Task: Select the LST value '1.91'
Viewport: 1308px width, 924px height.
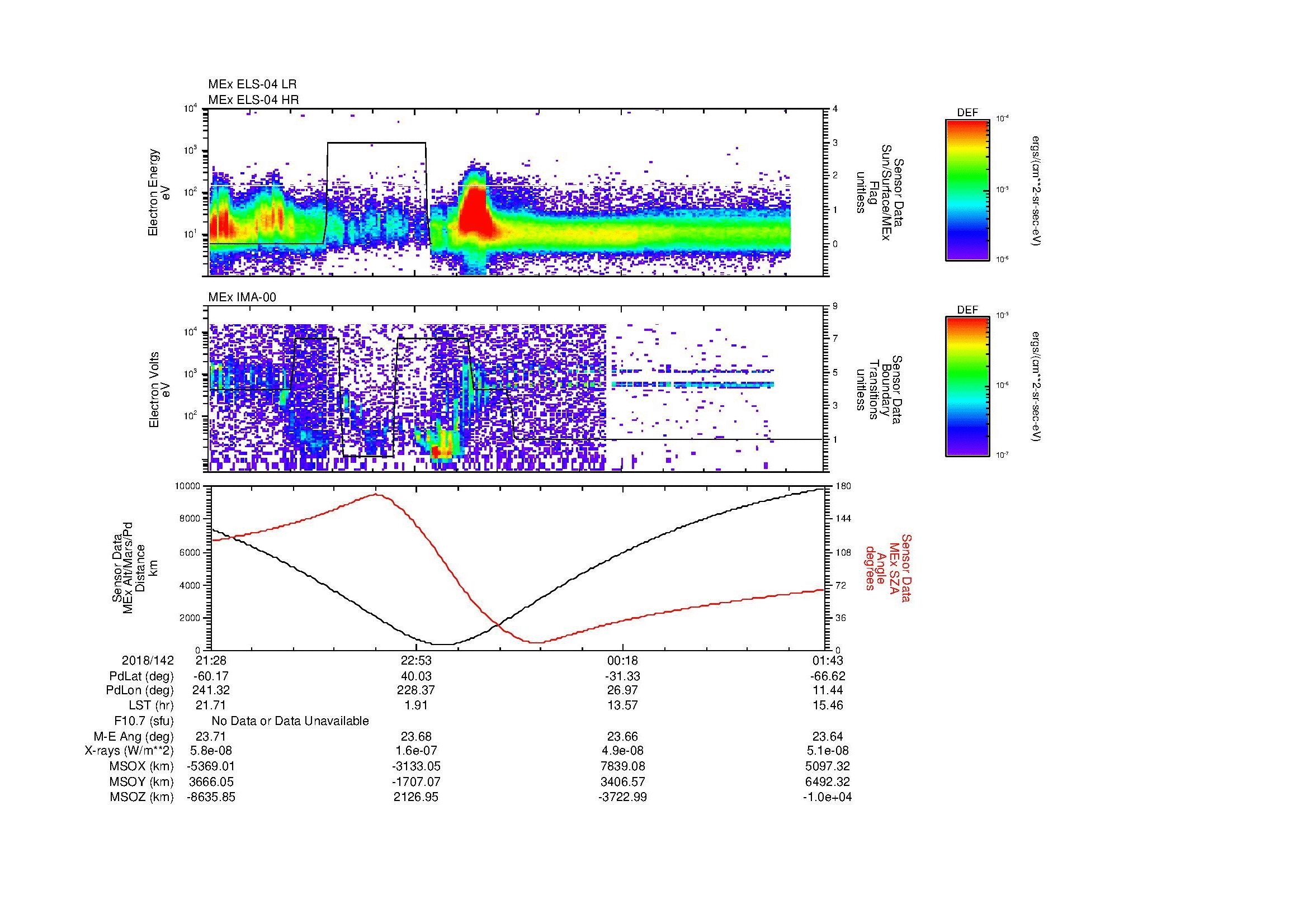Action: (417, 705)
